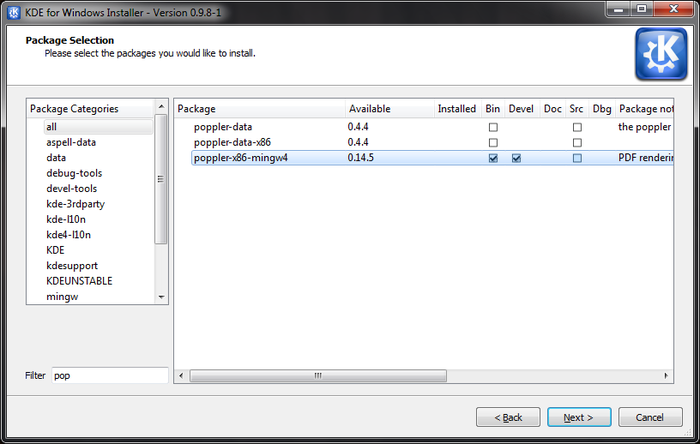
Task: Select the kdesupport category
Action: pos(72,266)
